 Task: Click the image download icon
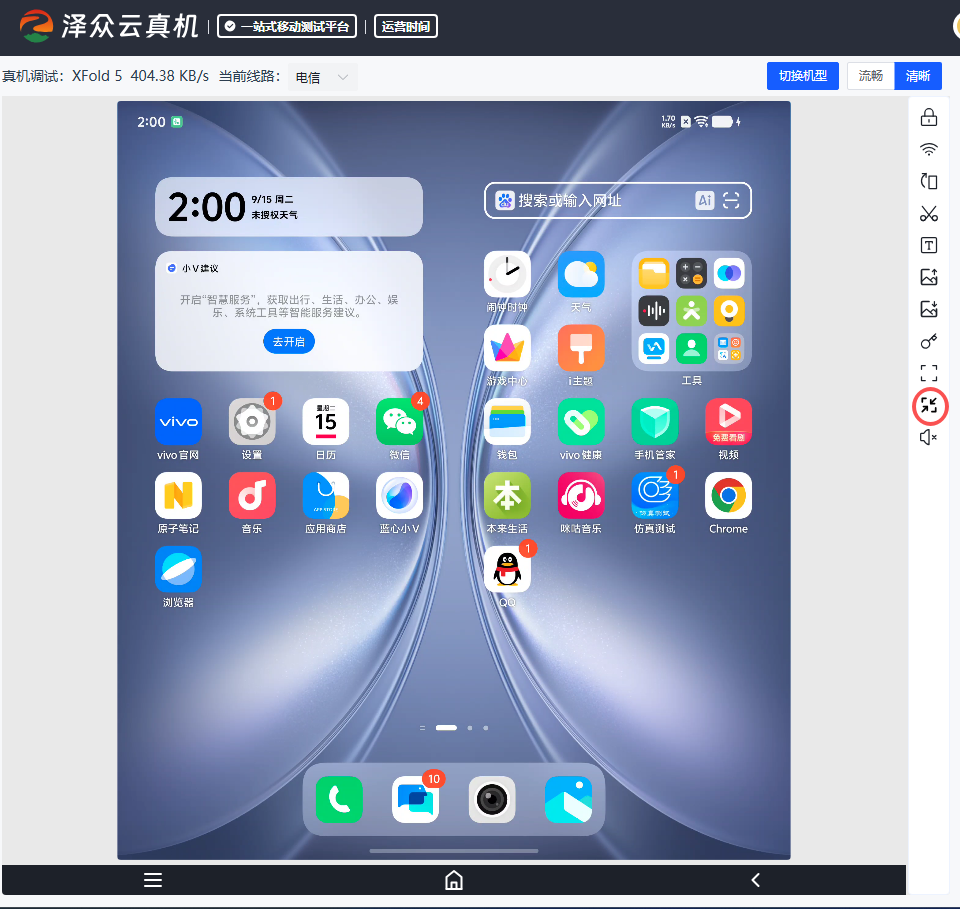(x=929, y=309)
